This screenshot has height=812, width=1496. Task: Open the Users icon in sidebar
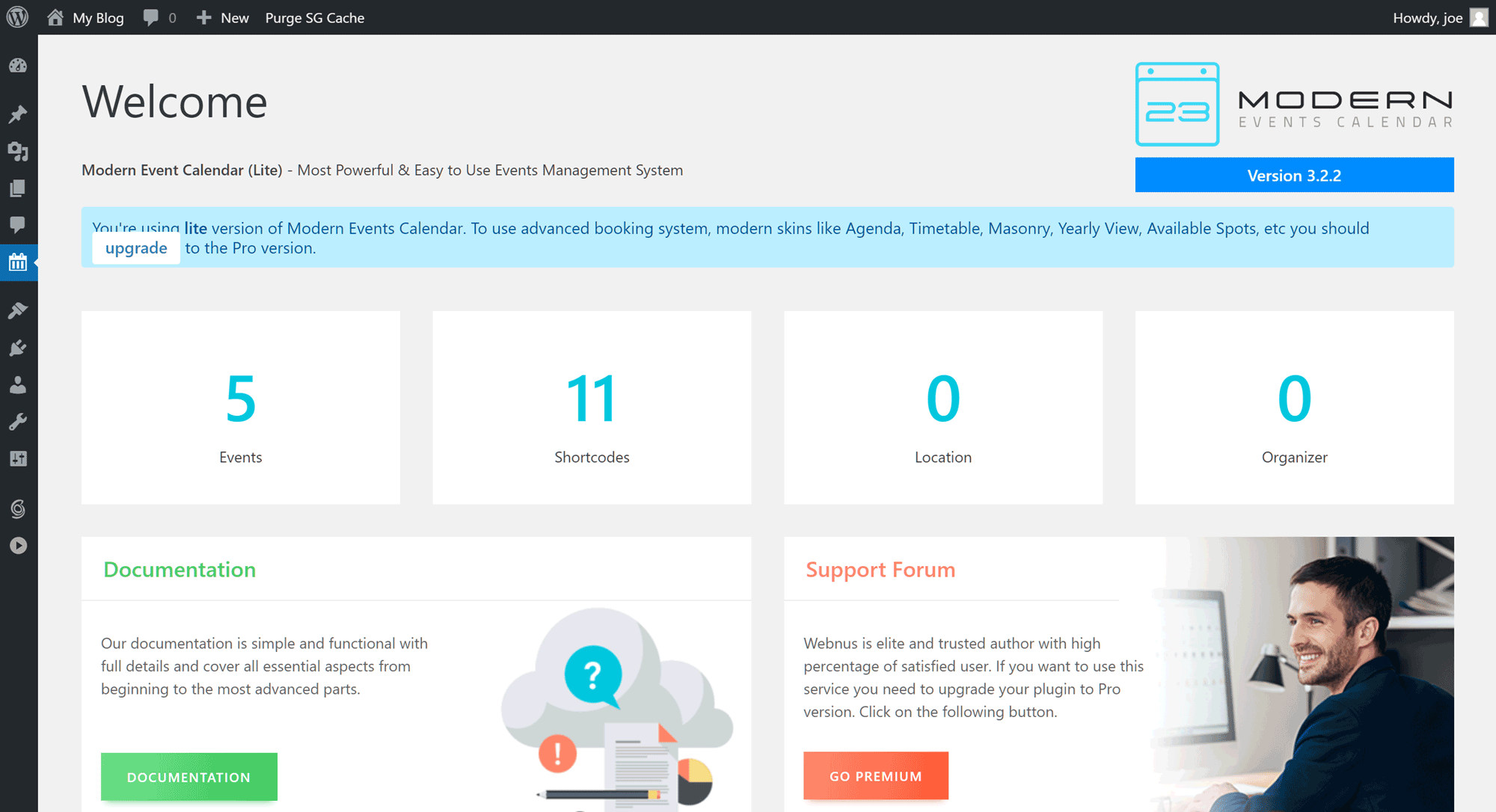[x=18, y=385]
